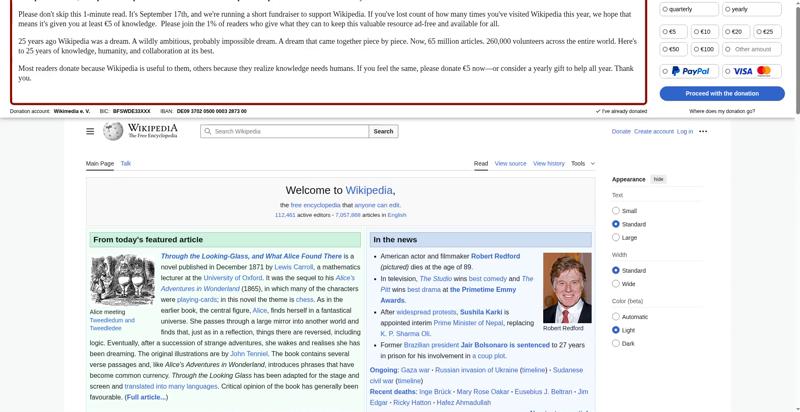
Task: Select Large text size
Action: pyautogui.click(x=616, y=237)
